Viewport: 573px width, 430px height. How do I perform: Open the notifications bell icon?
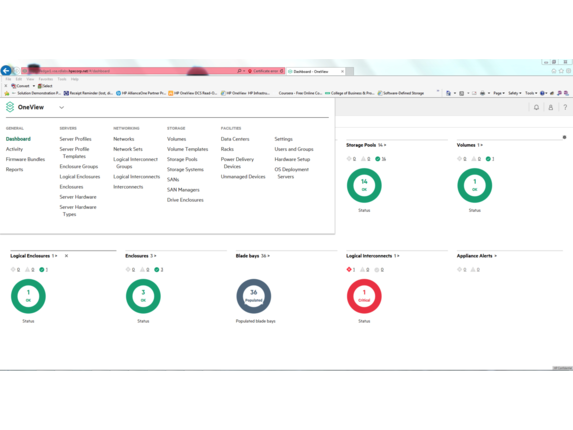point(536,107)
